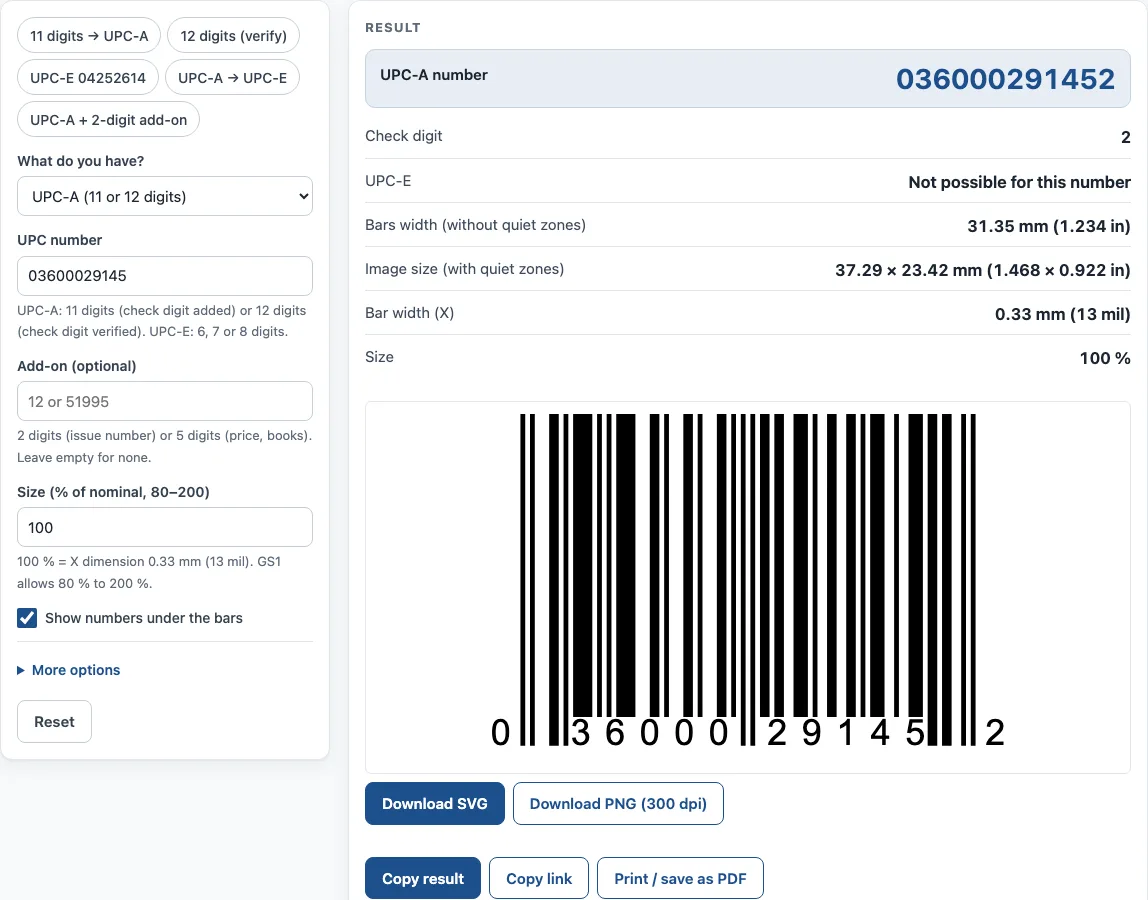
Task: Click the check digit value 2
Action: coord(1125,137)
